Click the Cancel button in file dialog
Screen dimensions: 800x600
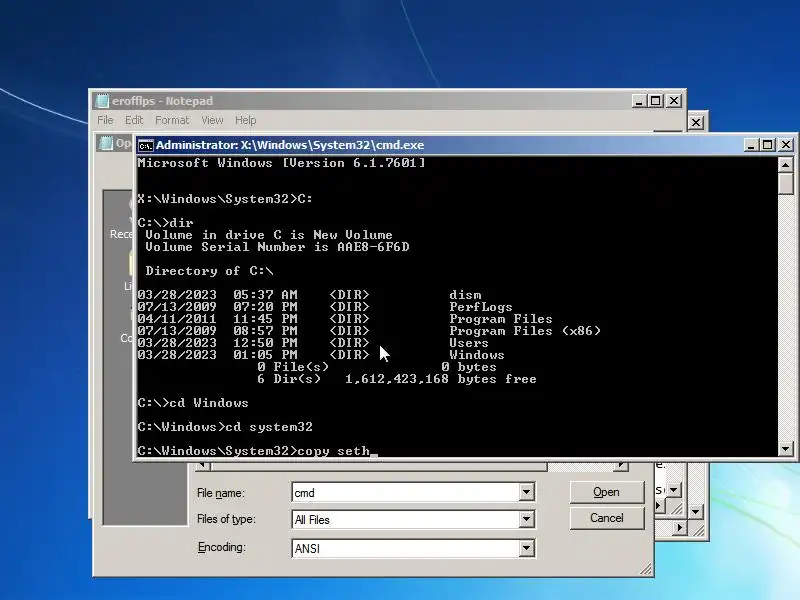click(607, 518)
